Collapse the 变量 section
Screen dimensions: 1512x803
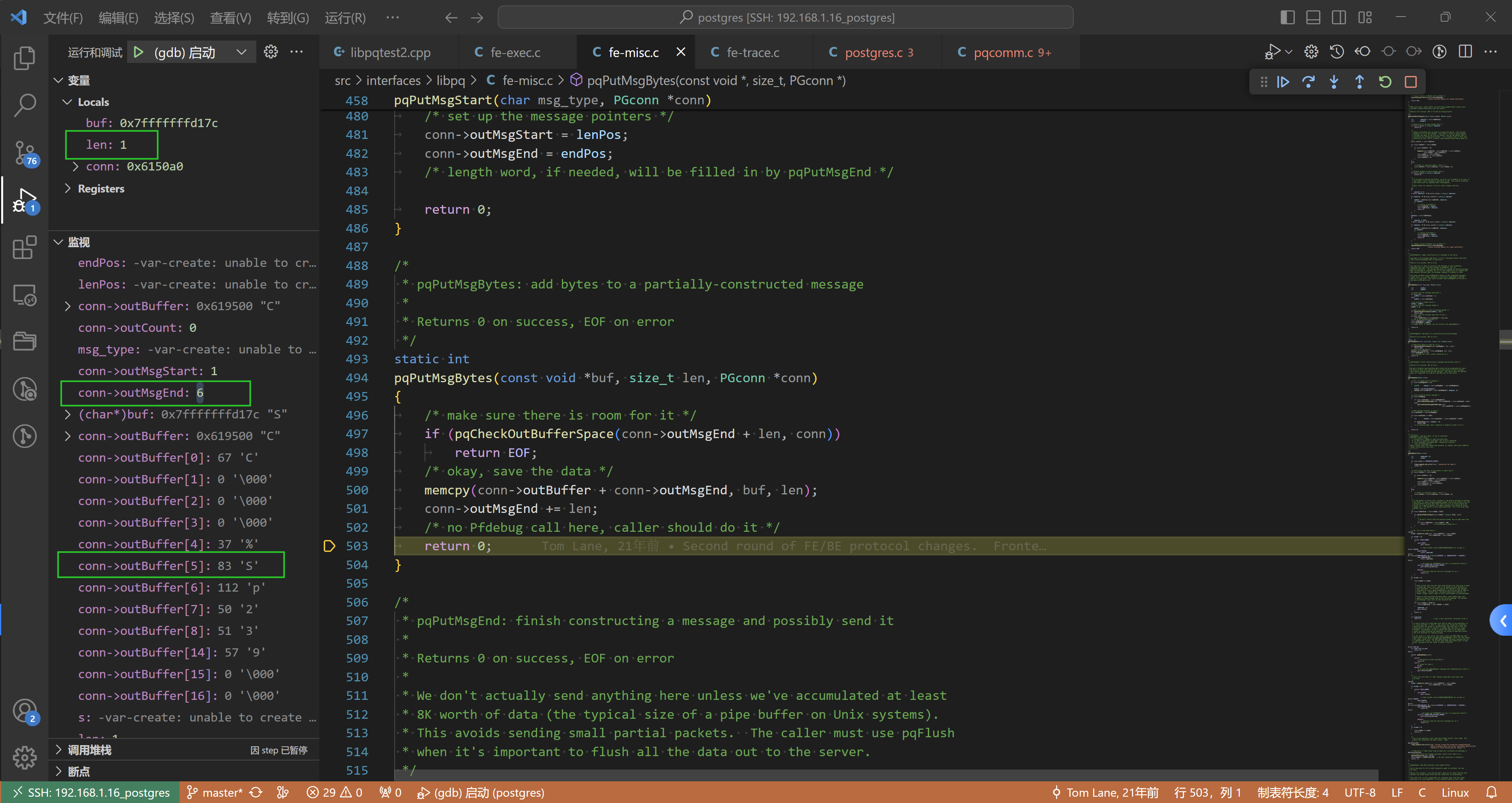coord(59,80)
